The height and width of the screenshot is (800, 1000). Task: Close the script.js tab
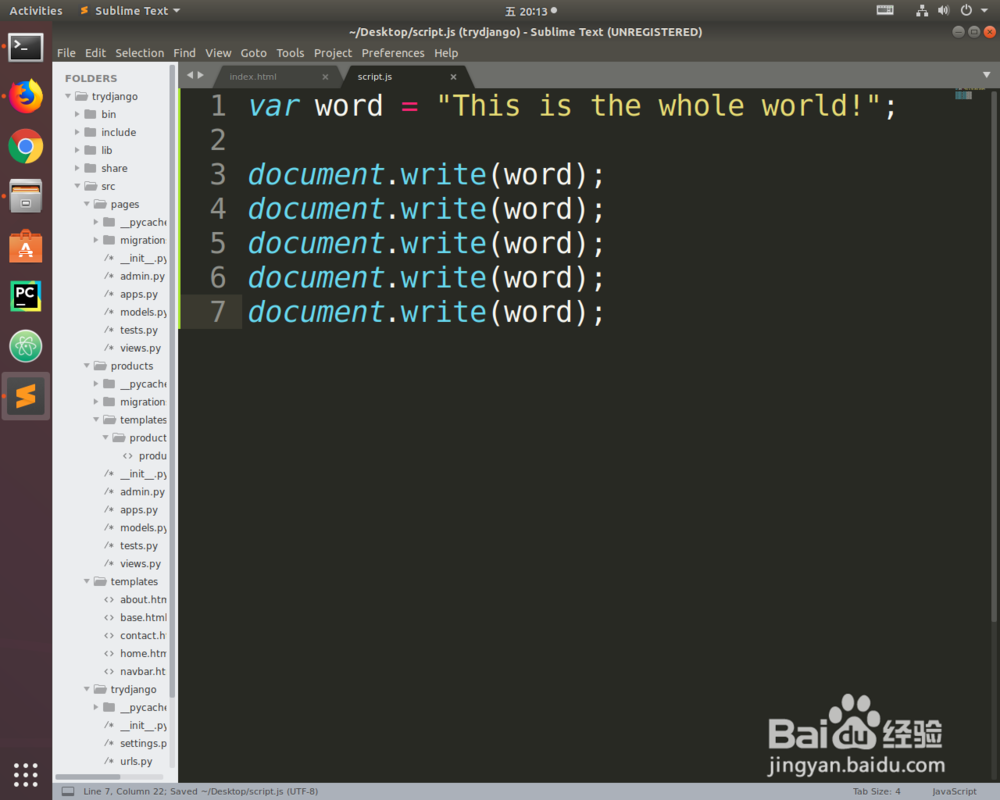tap(453, 77)
